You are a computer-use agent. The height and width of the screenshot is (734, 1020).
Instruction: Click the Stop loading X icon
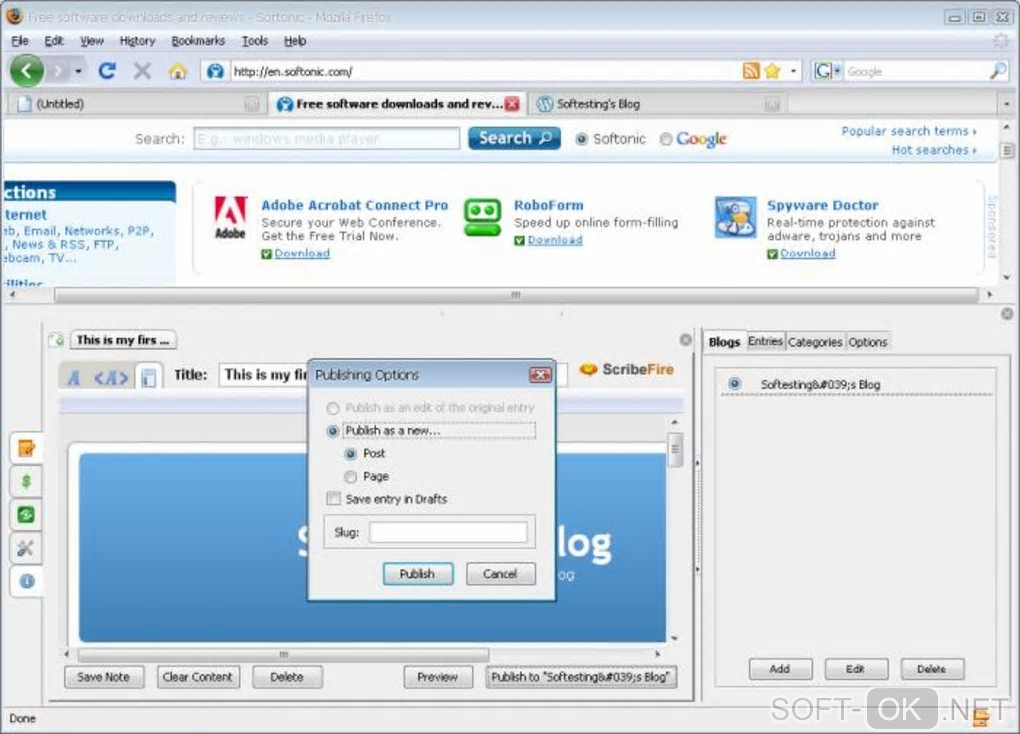(142, 70)
